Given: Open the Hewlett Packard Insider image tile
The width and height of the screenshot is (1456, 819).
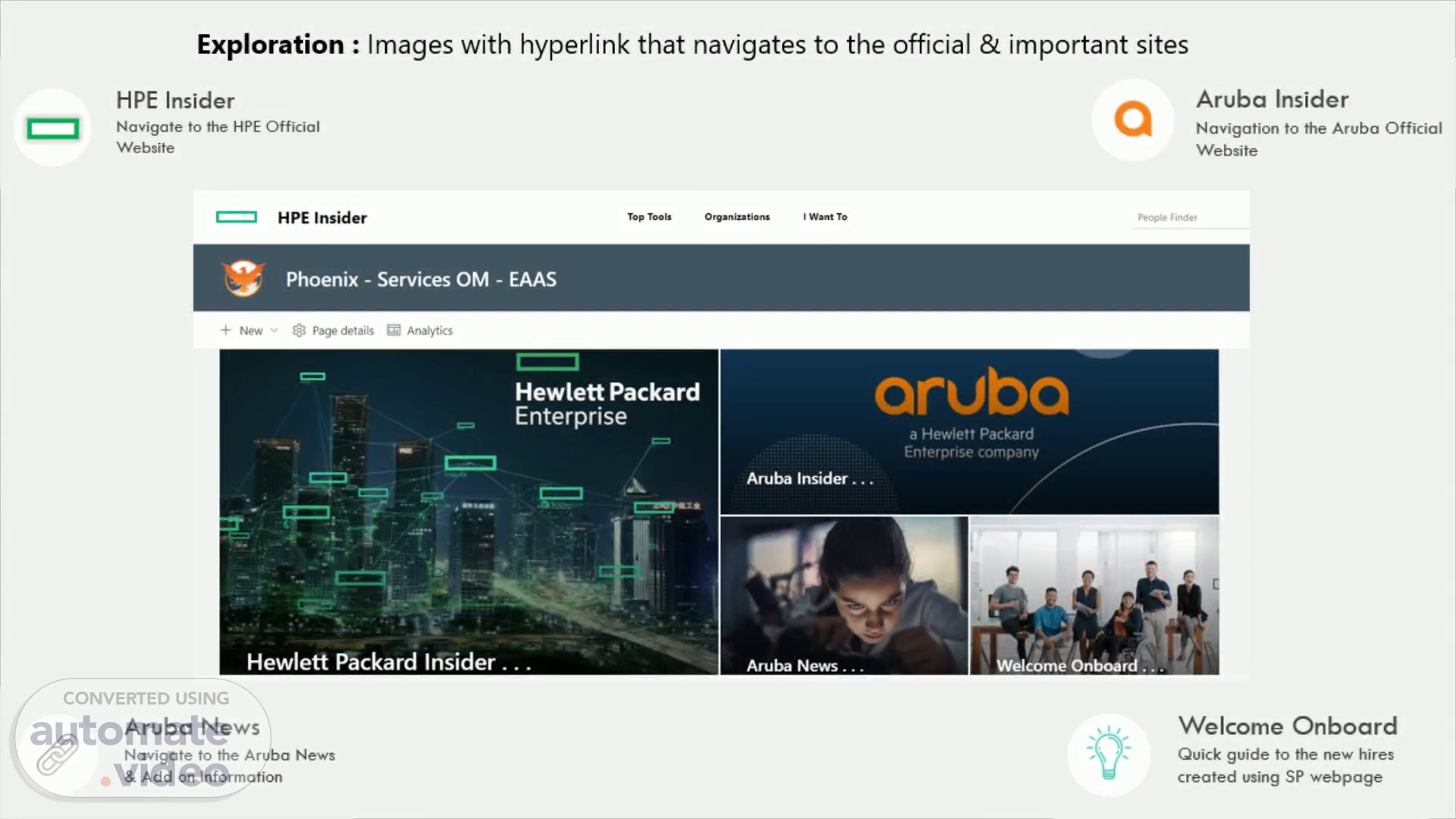Looking at the screenshot, I should (x=469, y=512).
